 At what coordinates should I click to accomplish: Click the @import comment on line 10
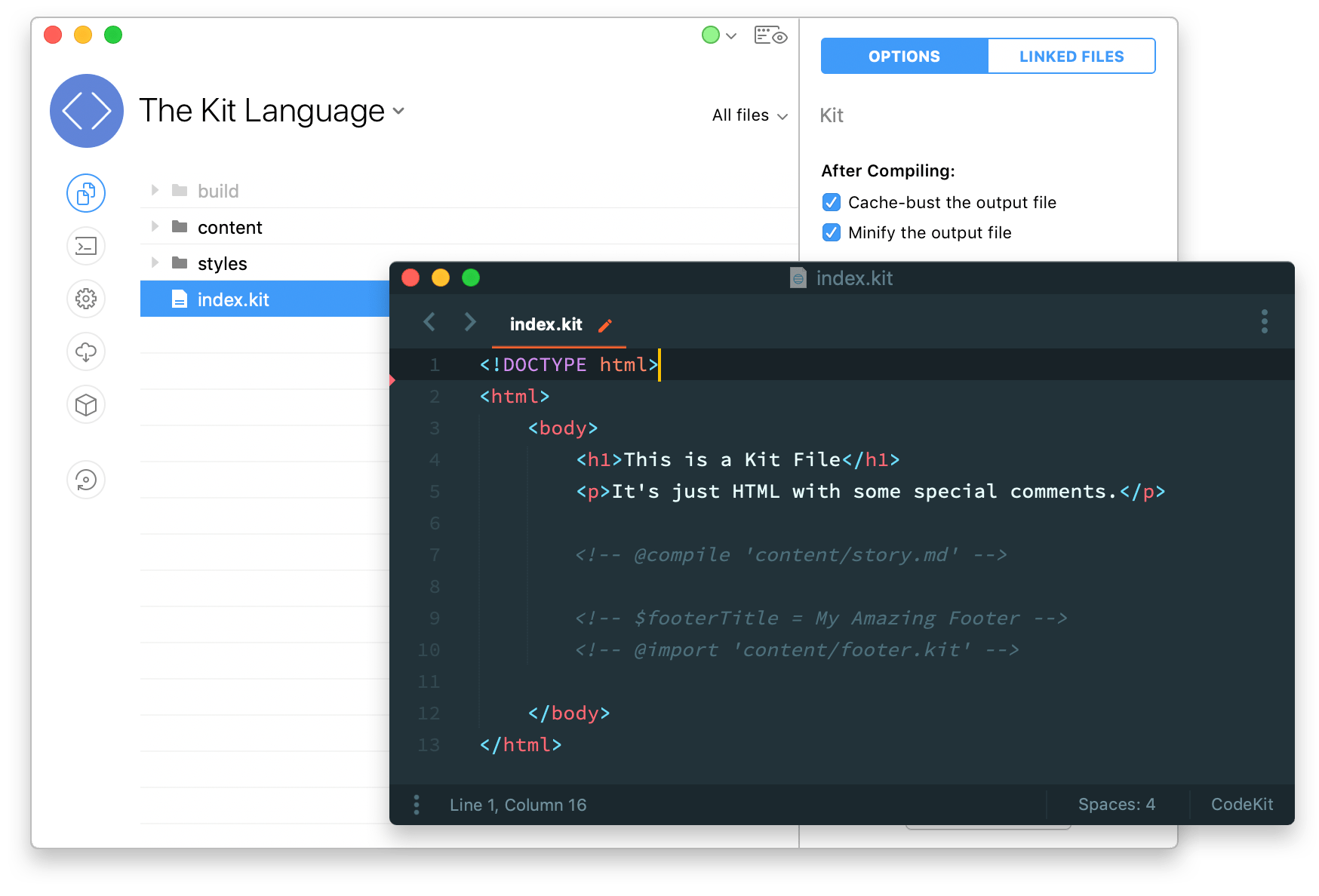pos(797,650)
